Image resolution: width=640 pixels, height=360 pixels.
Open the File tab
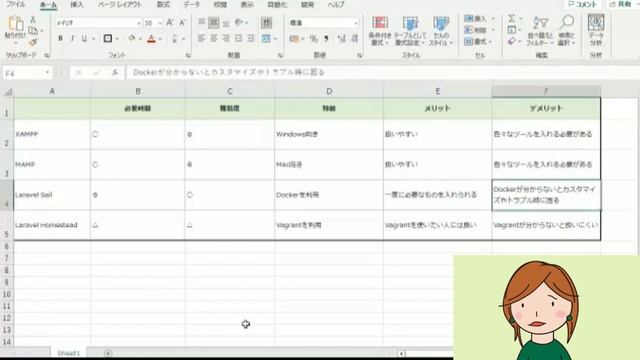16,4
